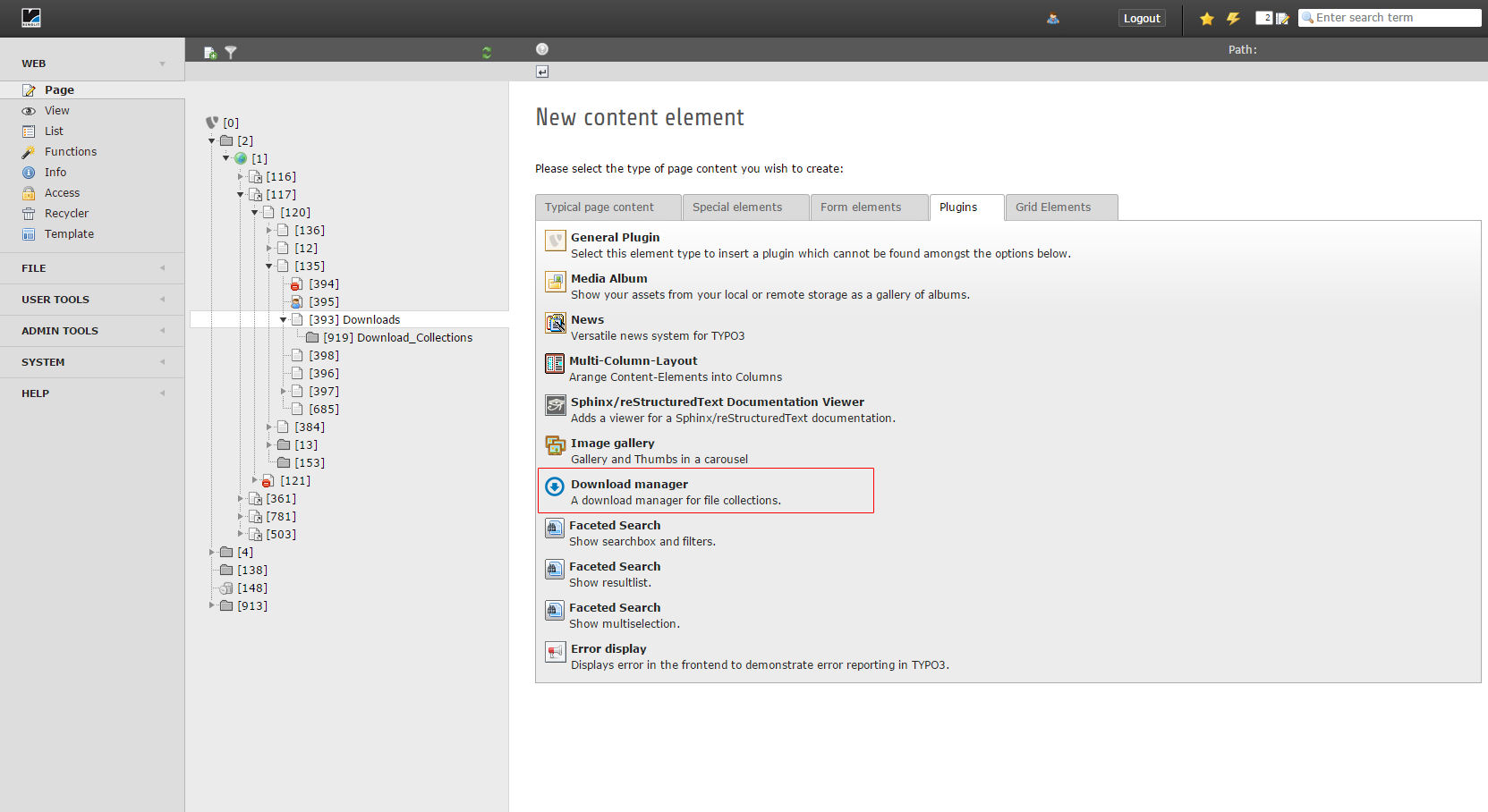Click the clear cache lightning icon
The height and width of the screenshot is (812, 1488).
[x=1233, y=18]
